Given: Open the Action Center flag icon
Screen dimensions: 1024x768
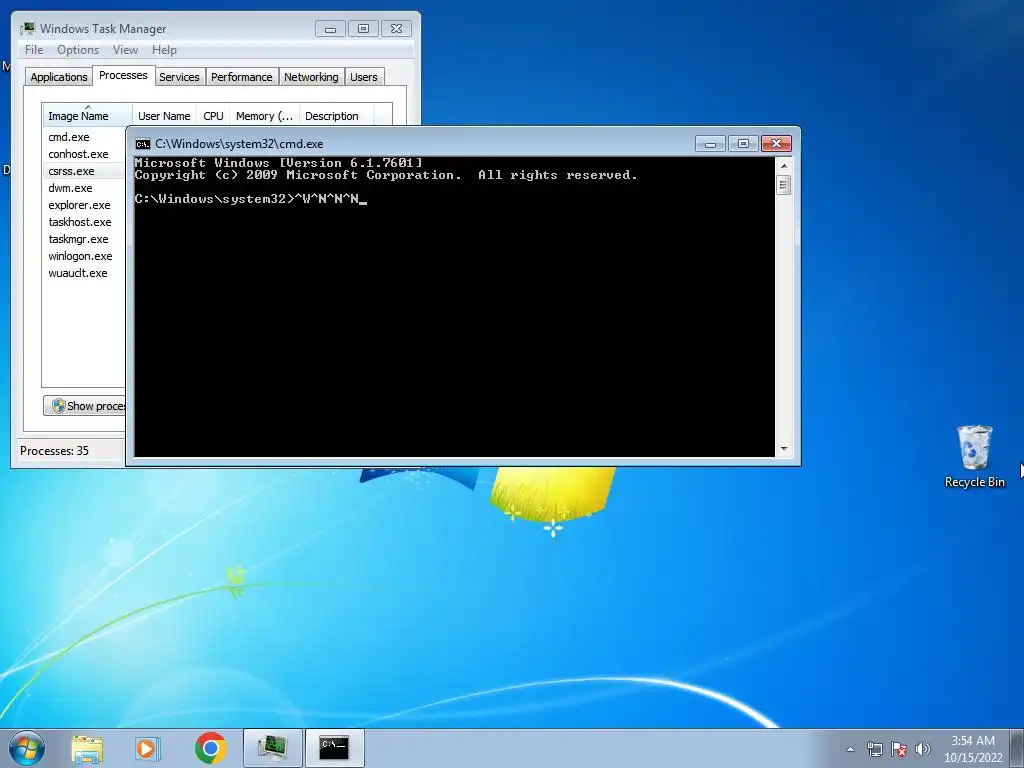Looking at the screenshot, I should tap(899, 749).
